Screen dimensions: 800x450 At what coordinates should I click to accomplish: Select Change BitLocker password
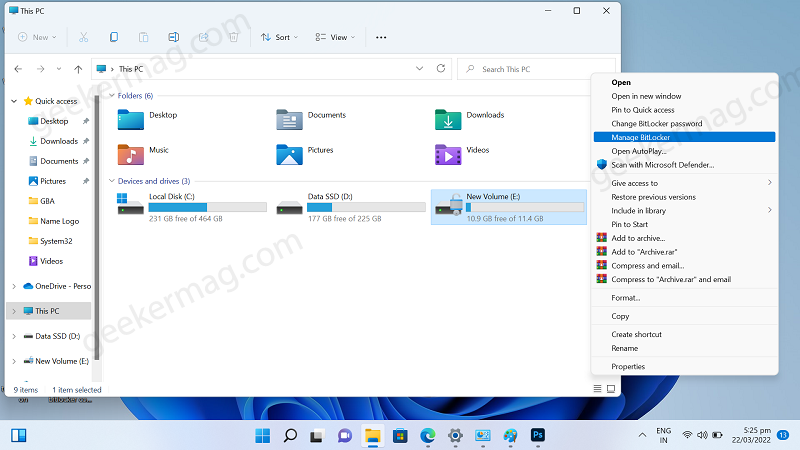pos(684,123)
